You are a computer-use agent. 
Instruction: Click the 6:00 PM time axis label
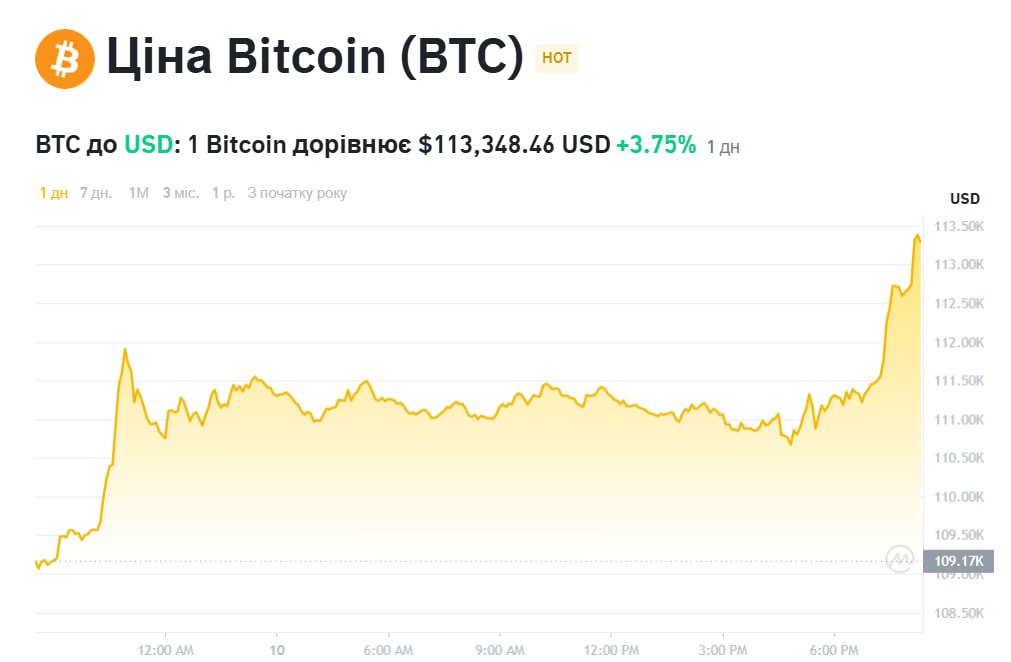835,649
